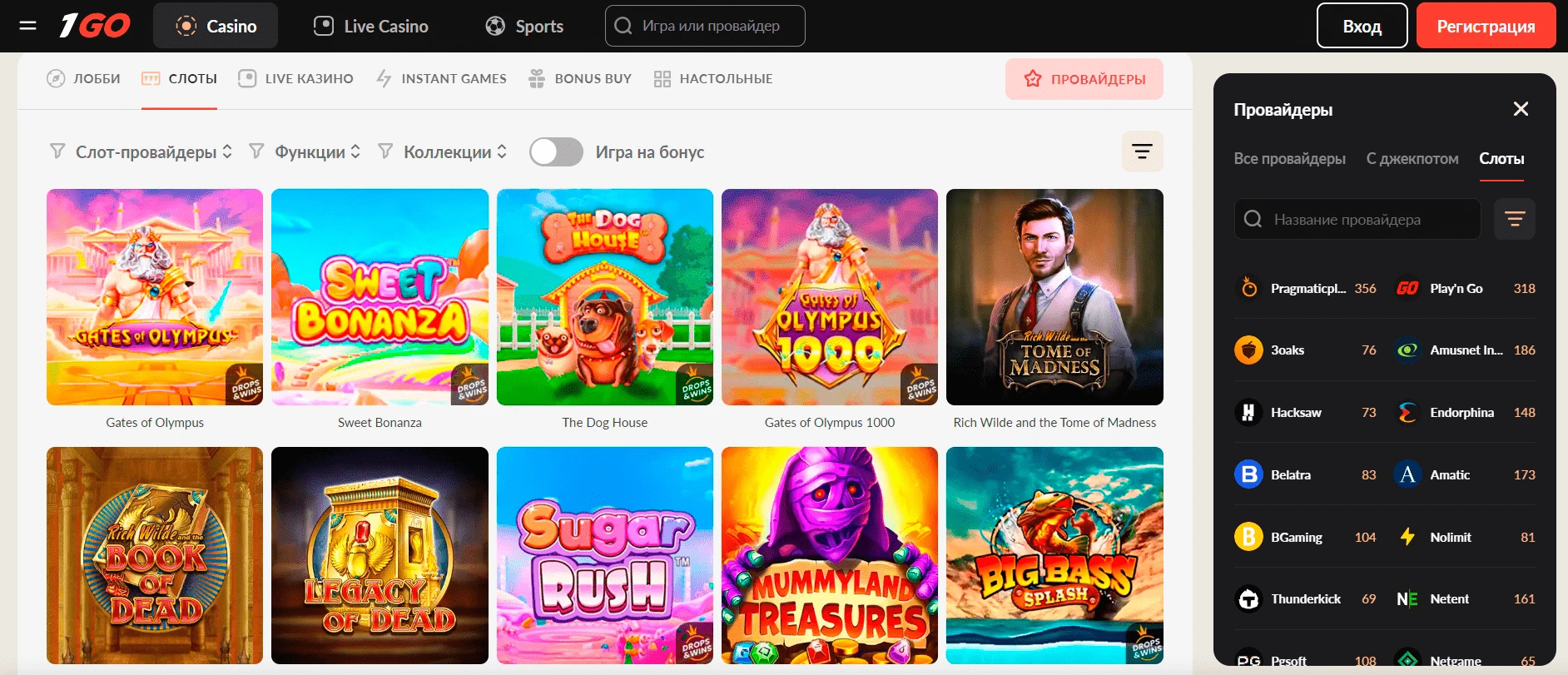Image resolution: width=1568 pixels, height=675 pixels.
Task: Switch to the Live Casino tab
Action: (x=371, y=26)
